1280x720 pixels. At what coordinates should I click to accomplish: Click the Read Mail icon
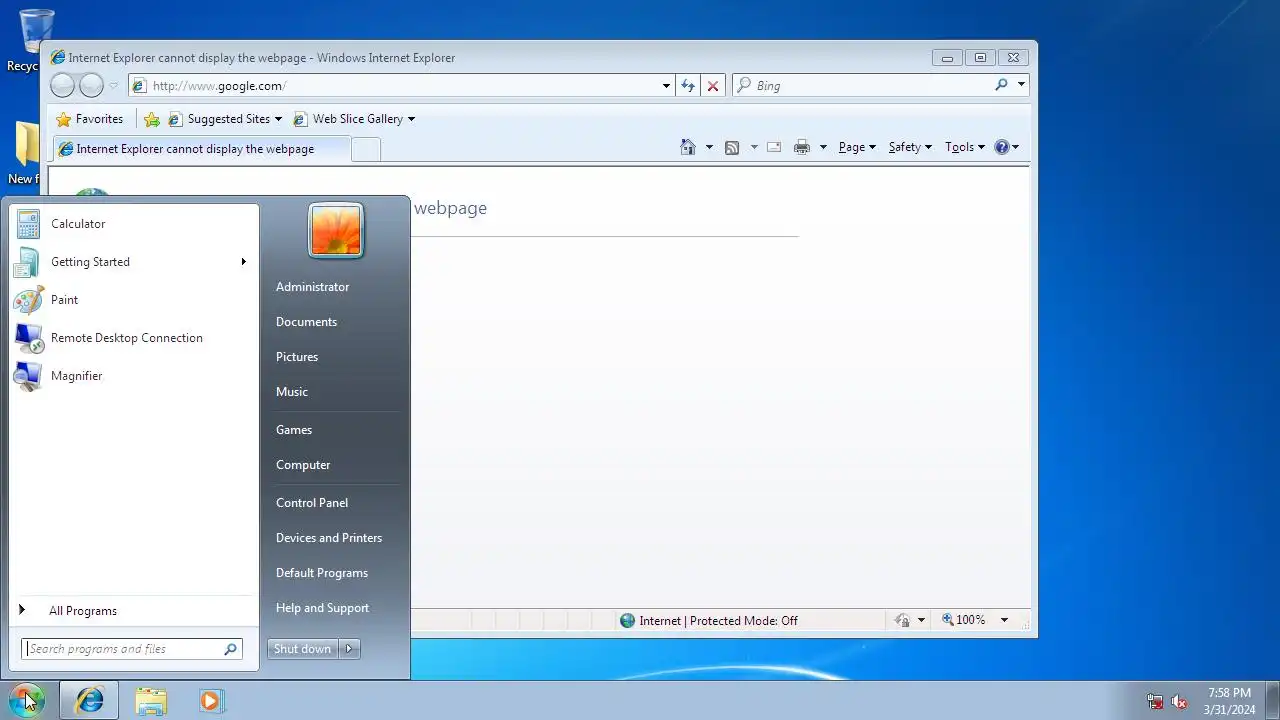pyautogui.click(x=774, y=147)
